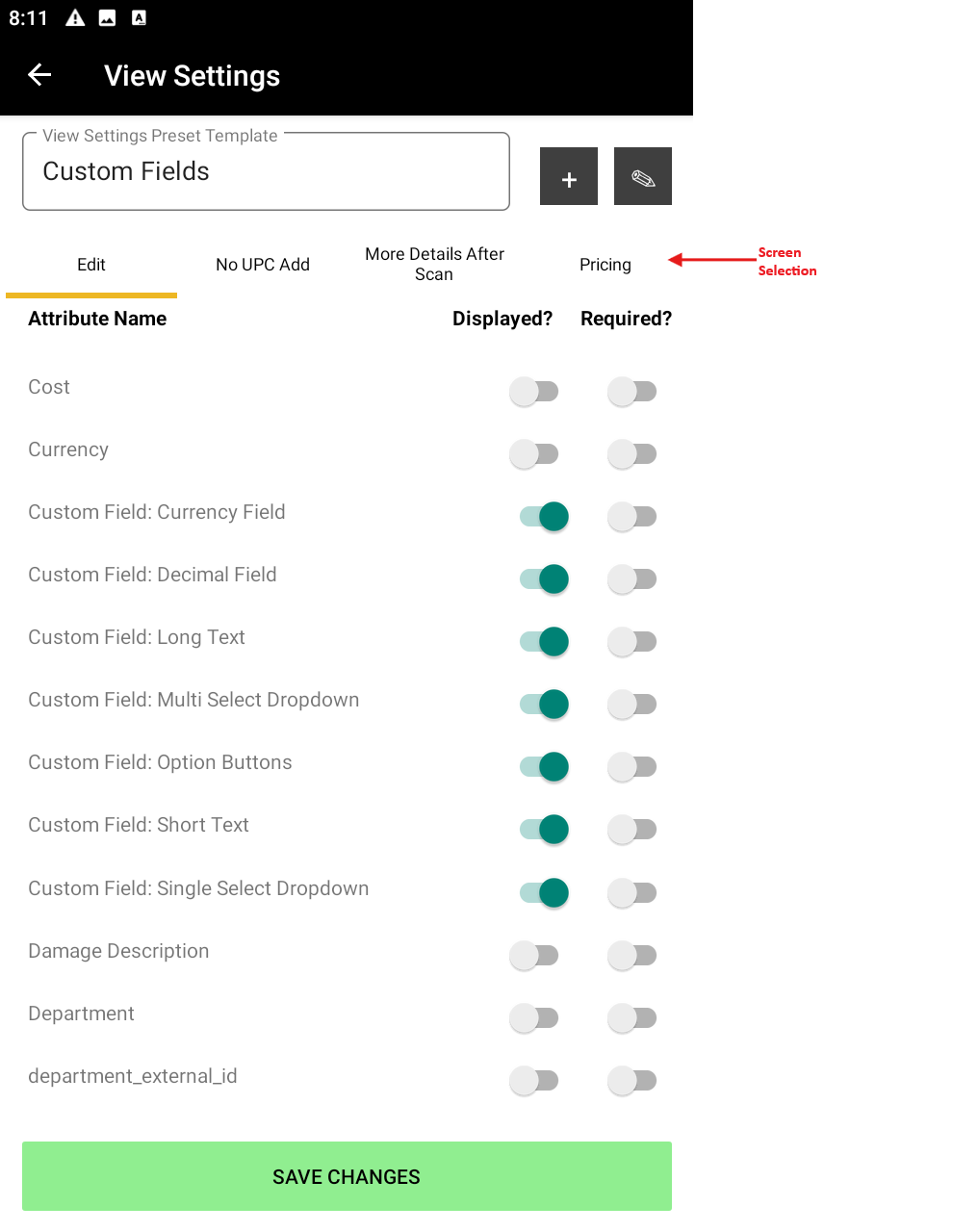953x1232 pixels.
Task: Disable Displayed for Custom Field: Currency Field
Action: click(544, 517)
